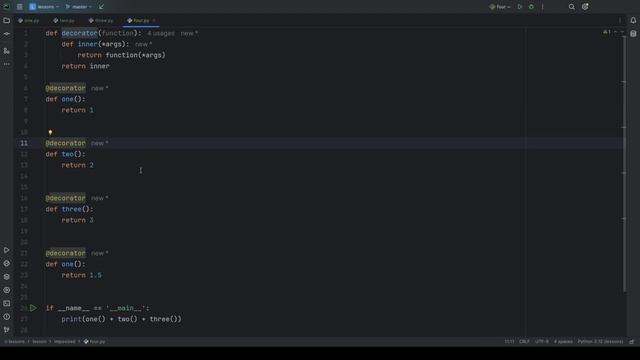Screen dimensions: 640x360
Task: Click the '@decorator' above def three
Action: pyautogui.click(x=66, y=198)
